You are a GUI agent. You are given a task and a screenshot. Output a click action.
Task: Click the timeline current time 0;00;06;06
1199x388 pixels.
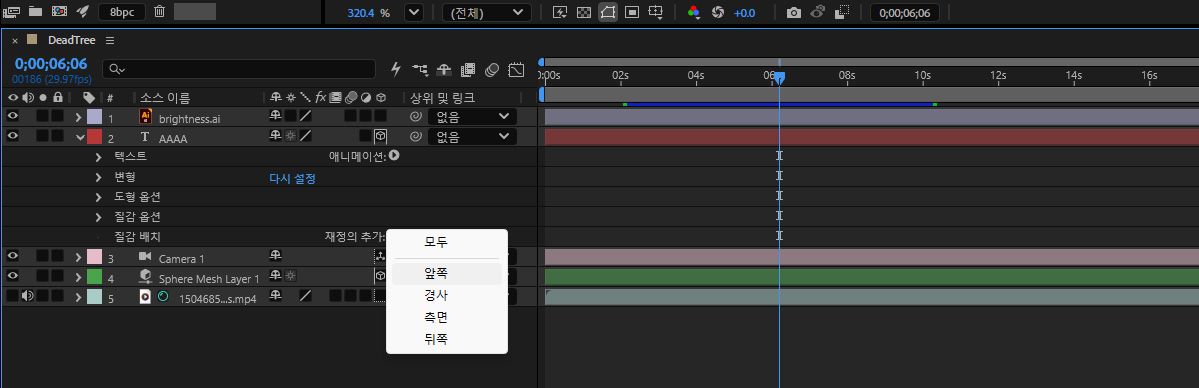[51, 64]
